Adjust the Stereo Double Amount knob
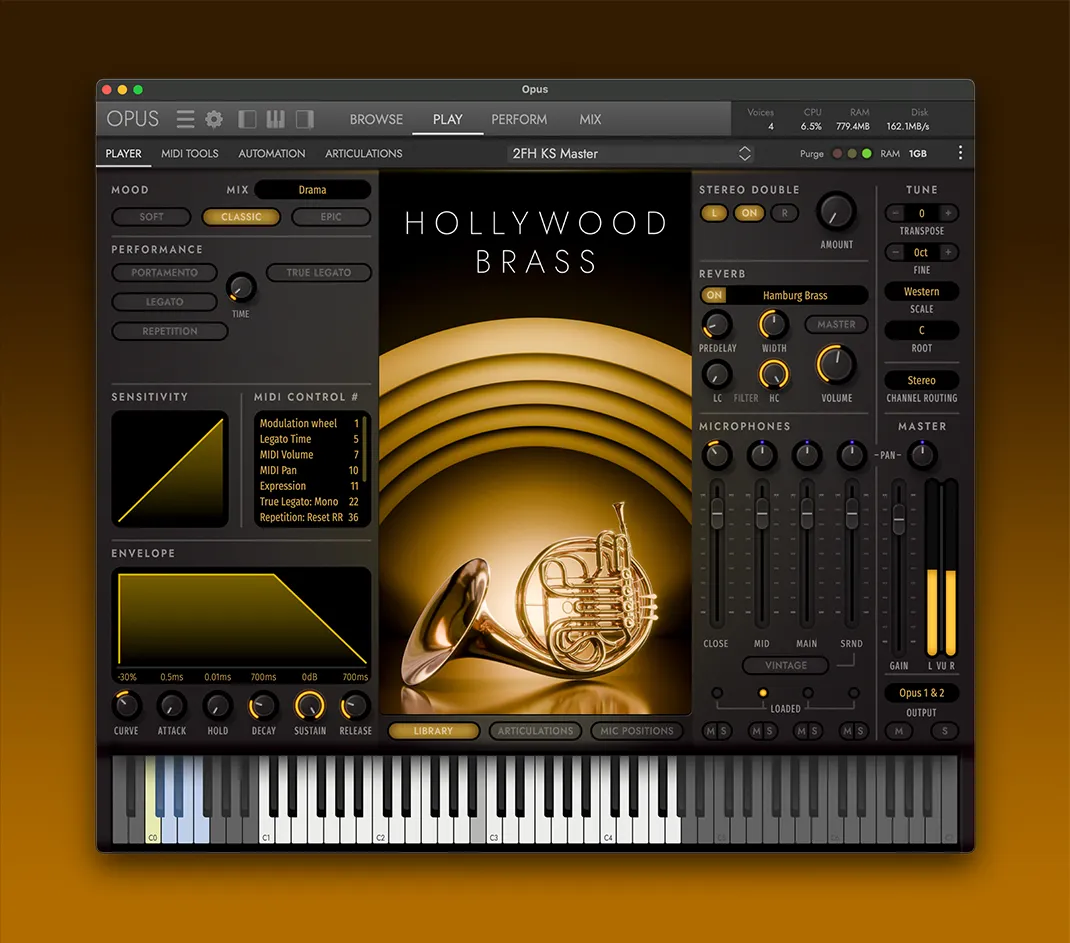The image size is (1070, 943). [x=836, y=212]
